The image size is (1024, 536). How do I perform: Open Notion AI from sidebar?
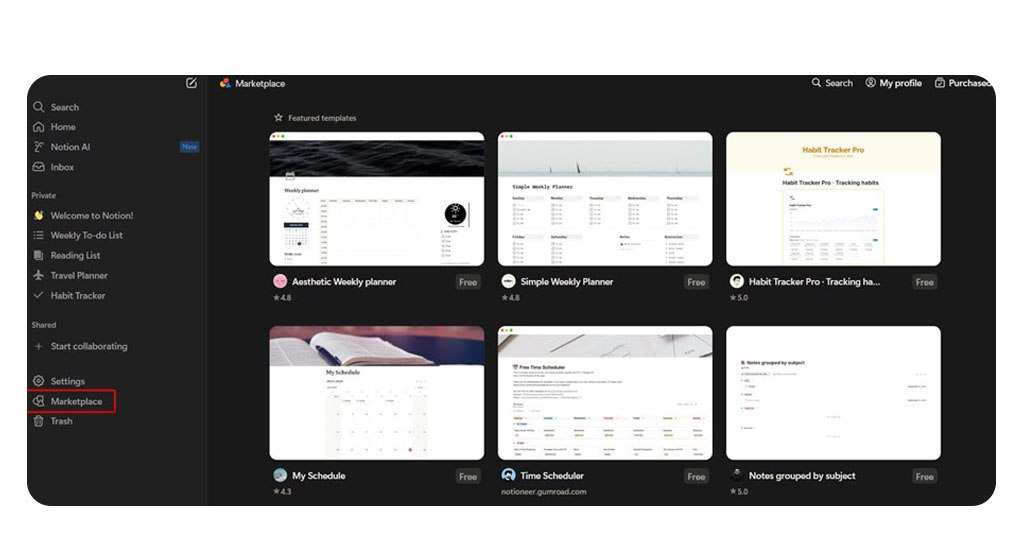[70, 147]
